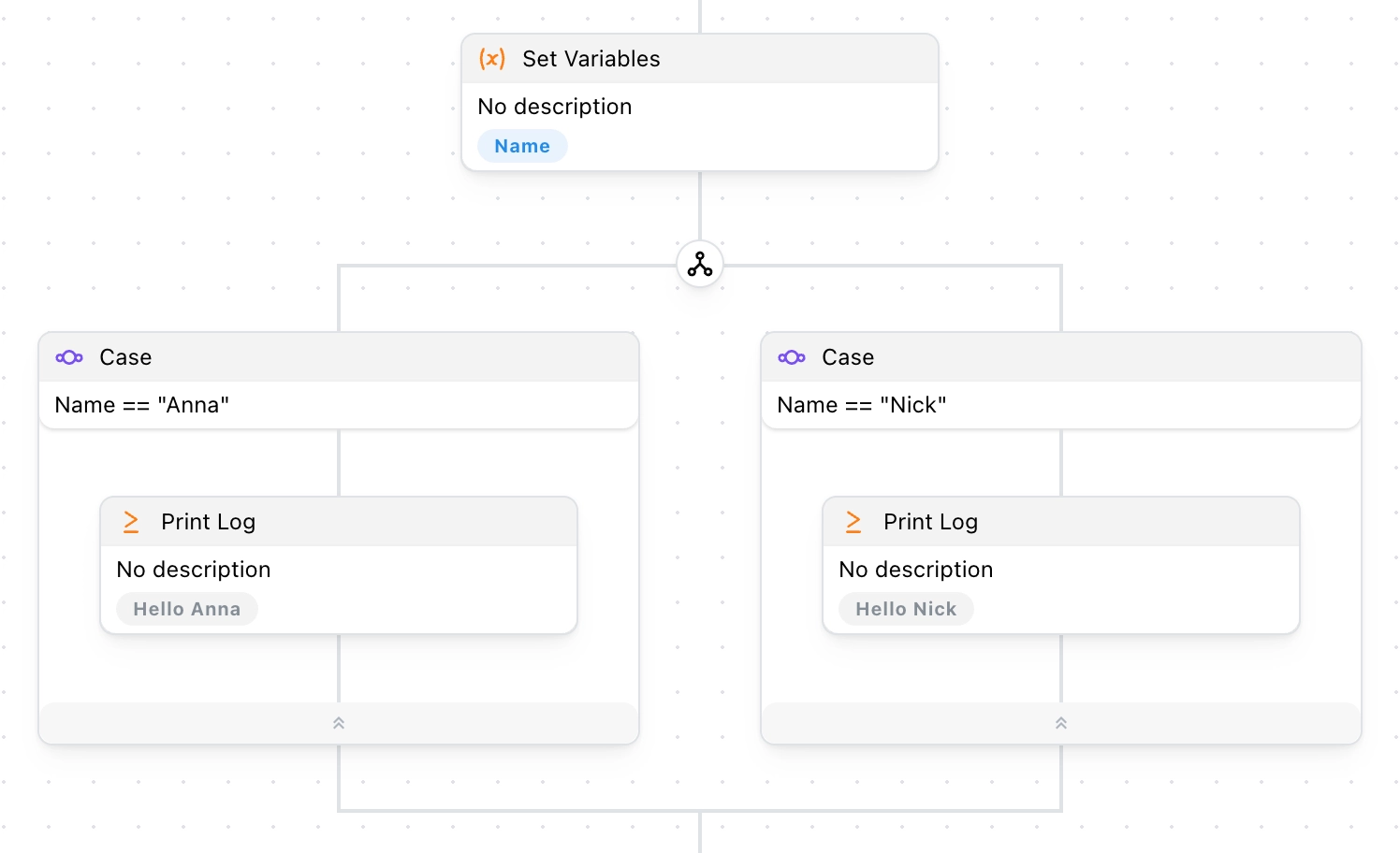Select the Print Log title in Nick case
The width and height of the screenshot is (1400, 853).
[931, 522]
